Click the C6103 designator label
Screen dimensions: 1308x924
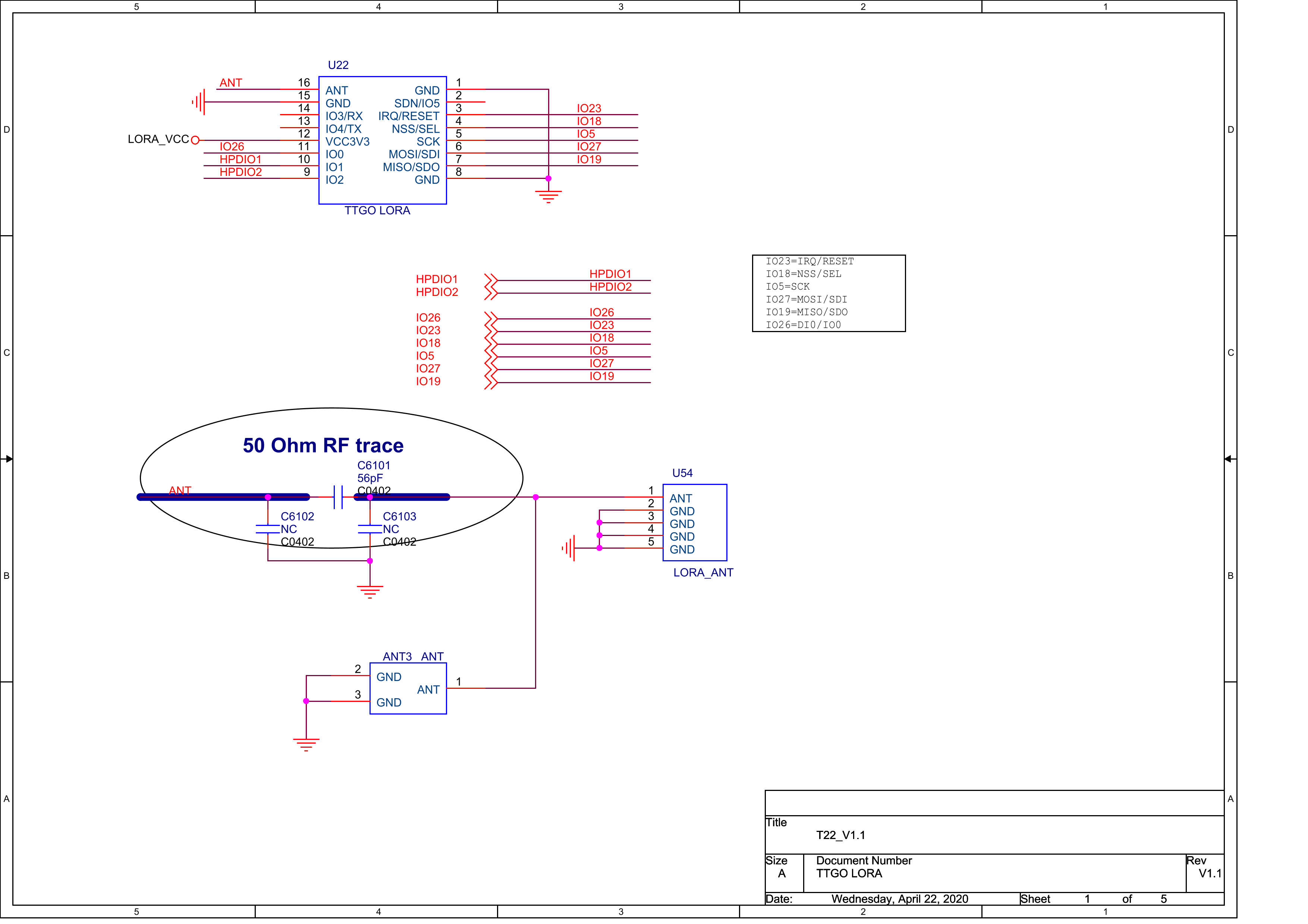click(399, 516)
